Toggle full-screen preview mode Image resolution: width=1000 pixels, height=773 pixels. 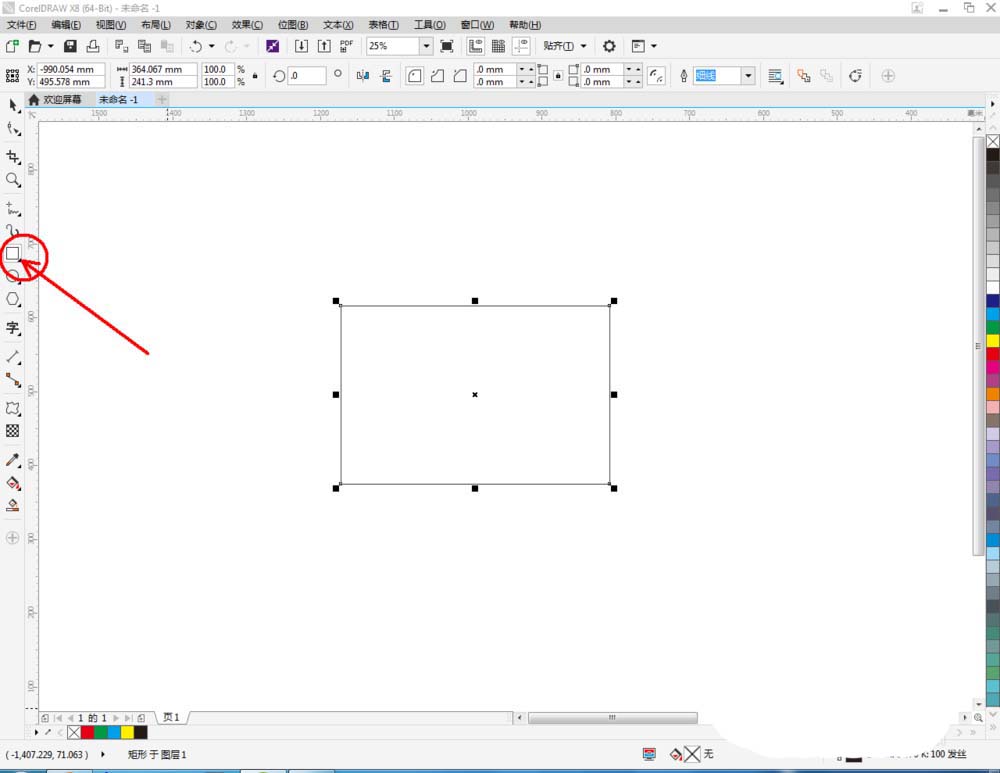pyautogui.click(x=448, y=46)
